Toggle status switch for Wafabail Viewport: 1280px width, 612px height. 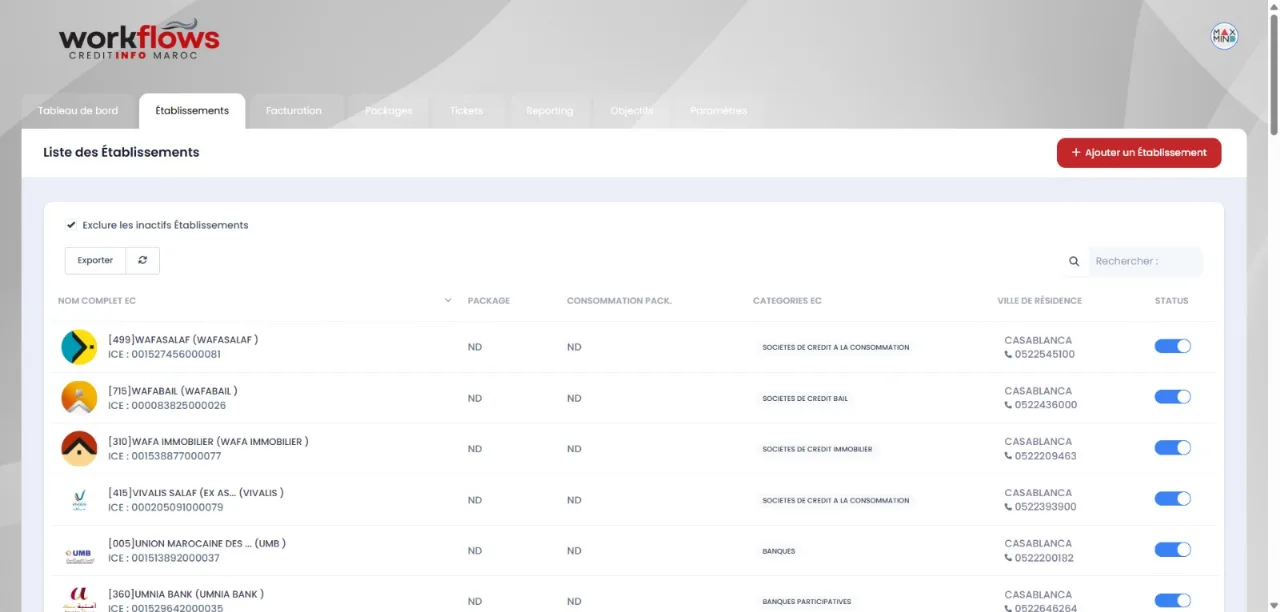click(x=1173, y=397)
